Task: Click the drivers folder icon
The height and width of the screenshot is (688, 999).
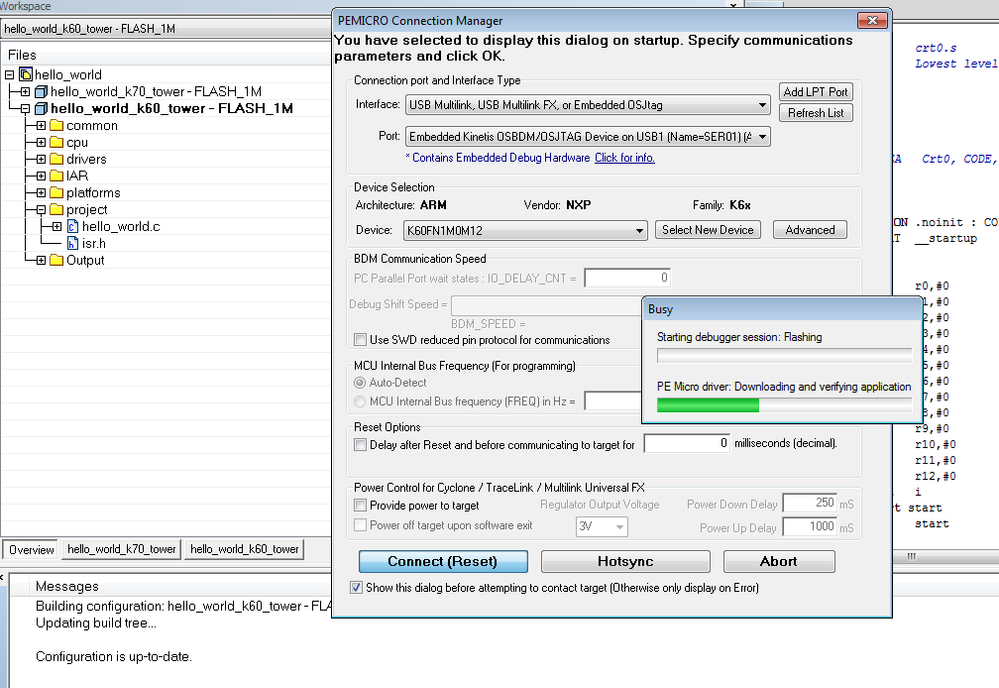Action: [57, 159]
